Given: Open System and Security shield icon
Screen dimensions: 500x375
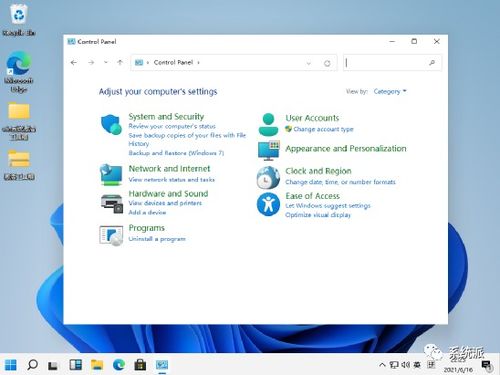Looking at the screenshot, I should (x=111, y=124).
